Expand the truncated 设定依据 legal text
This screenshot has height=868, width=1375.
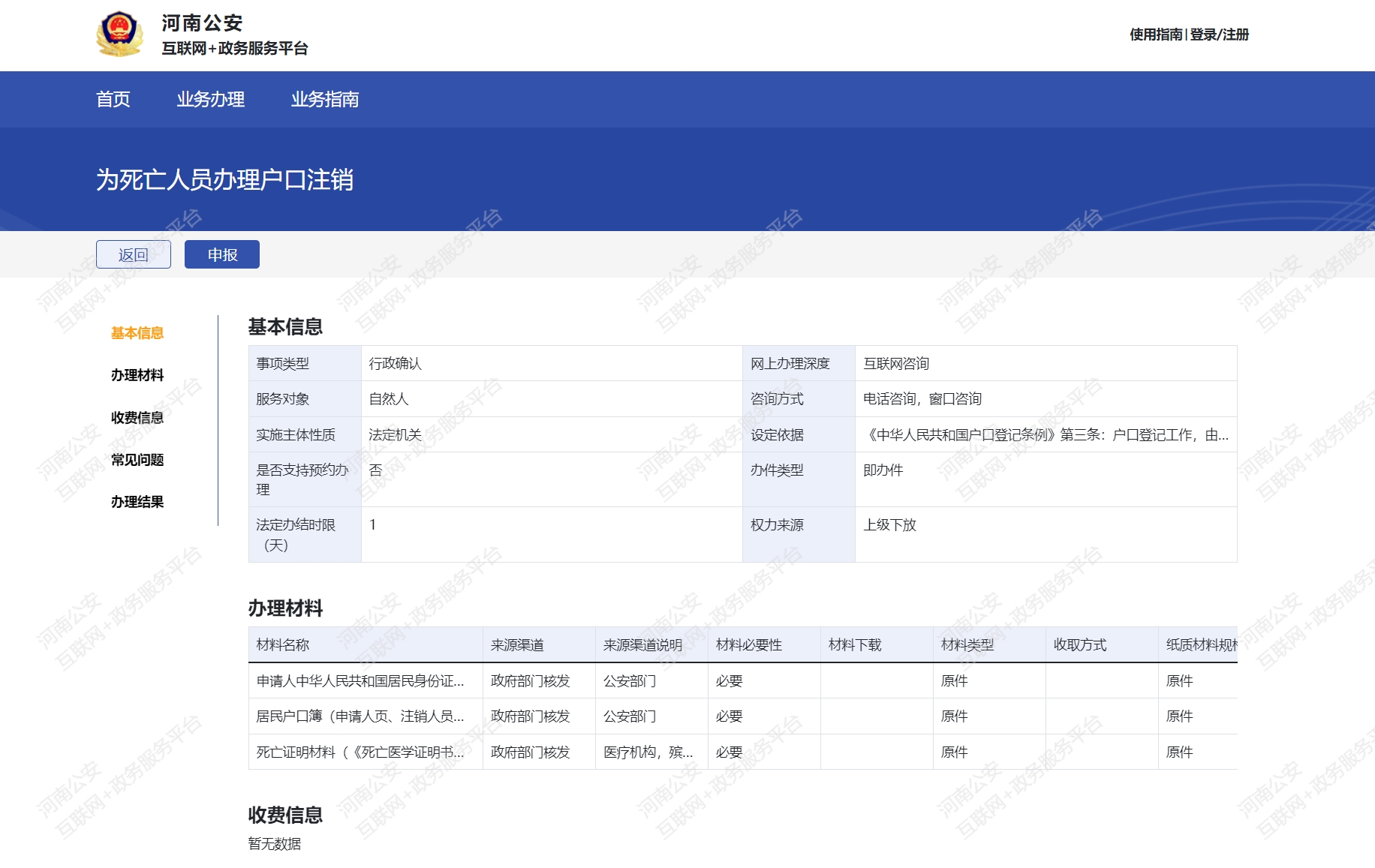click(1045, 435)
